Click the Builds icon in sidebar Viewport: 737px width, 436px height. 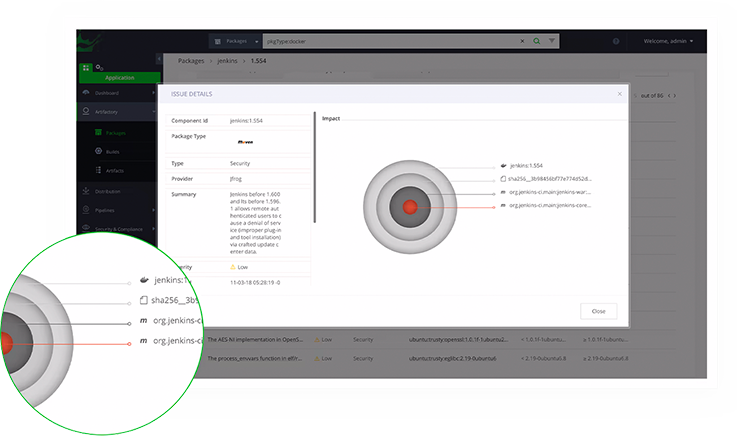98,151
